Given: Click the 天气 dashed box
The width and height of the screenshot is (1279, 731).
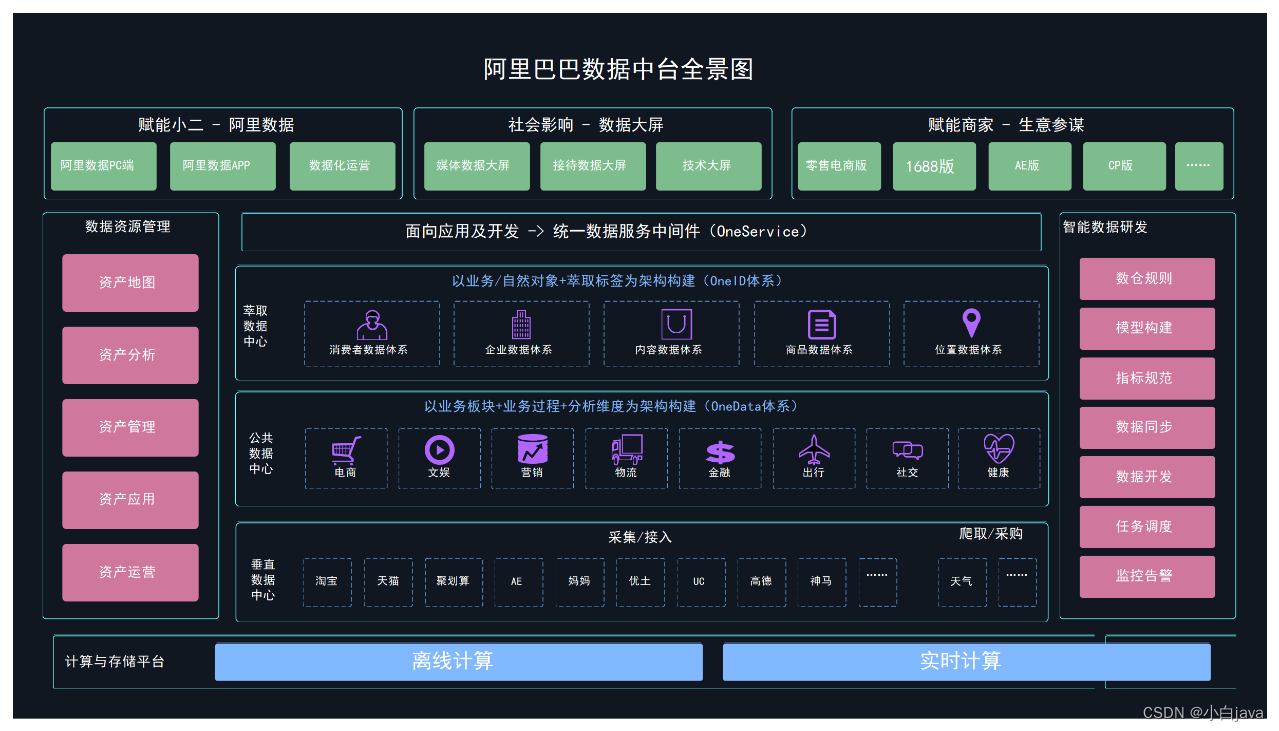Looking at the screenshot, I should [961, 582].
